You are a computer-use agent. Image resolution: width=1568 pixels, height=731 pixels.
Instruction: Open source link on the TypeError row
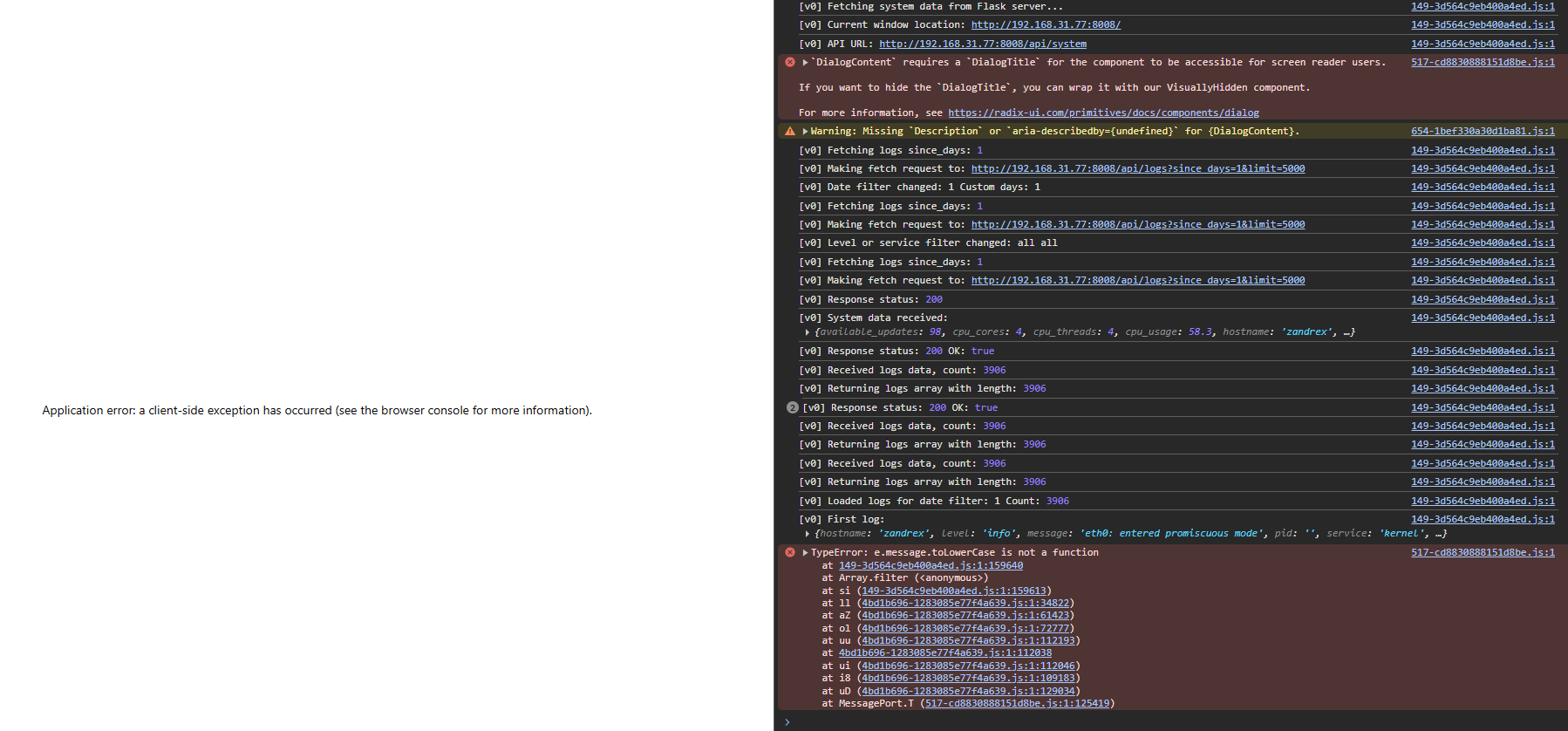click(1483, 553)
